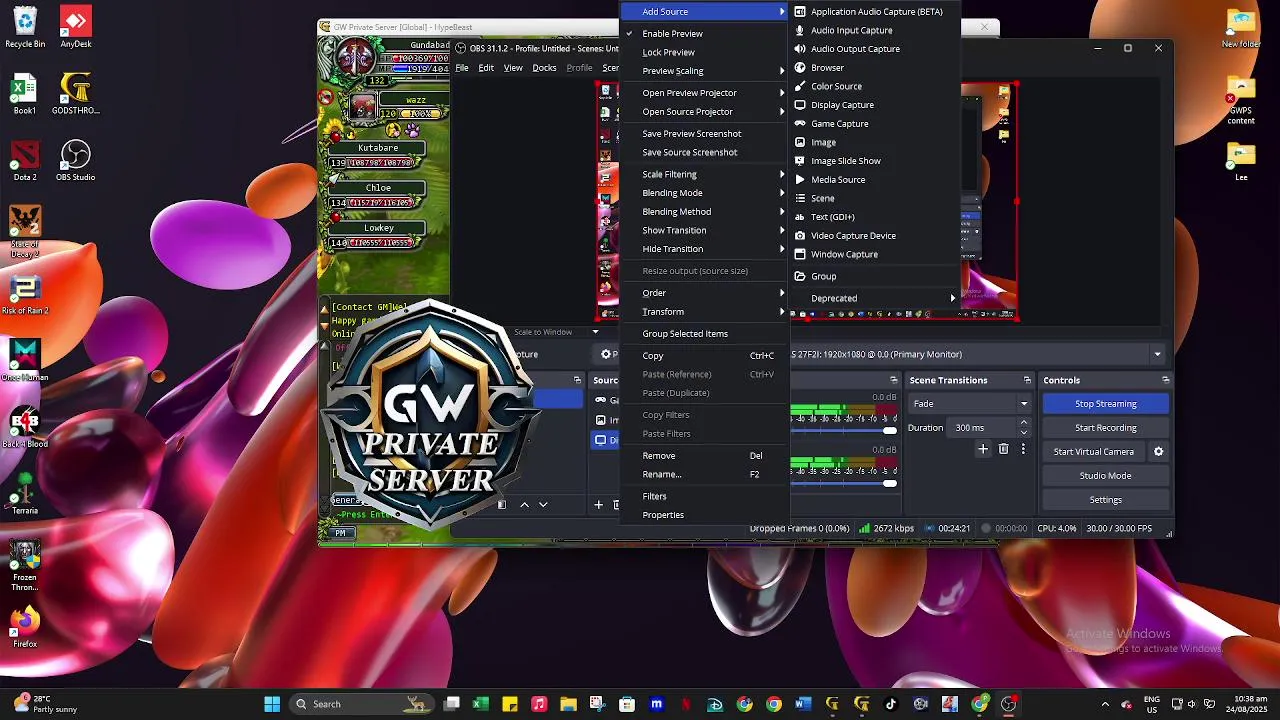Expand the Transform submenu

pyautogui.click(x=705, y=312)
